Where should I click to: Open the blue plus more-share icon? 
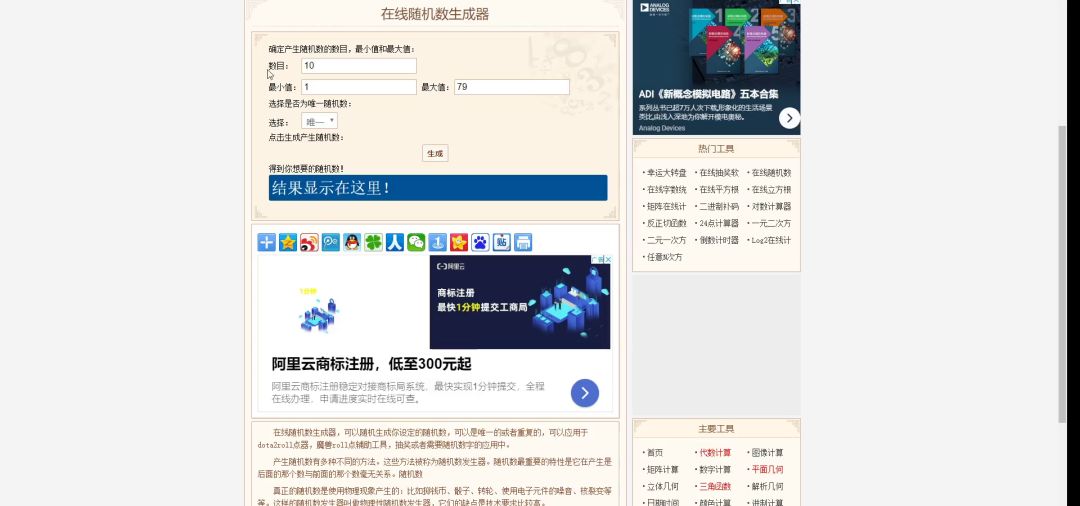[x=266, y=242]
